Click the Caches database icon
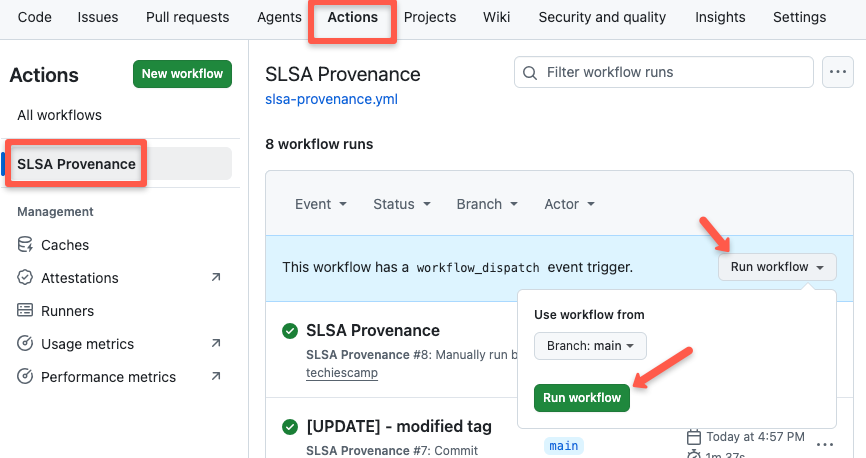 tap(25, 244)
